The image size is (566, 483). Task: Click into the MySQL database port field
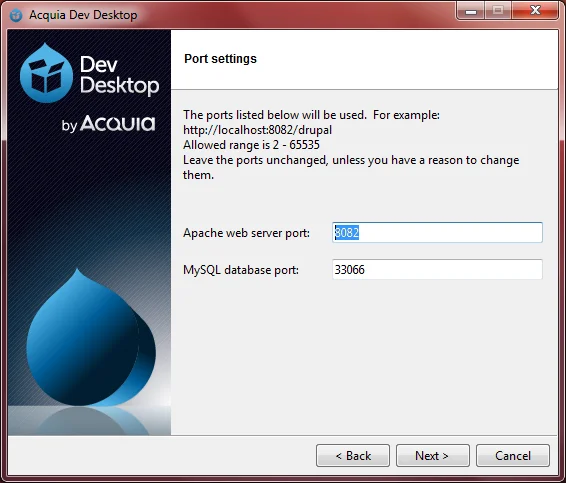pos(437,269)
